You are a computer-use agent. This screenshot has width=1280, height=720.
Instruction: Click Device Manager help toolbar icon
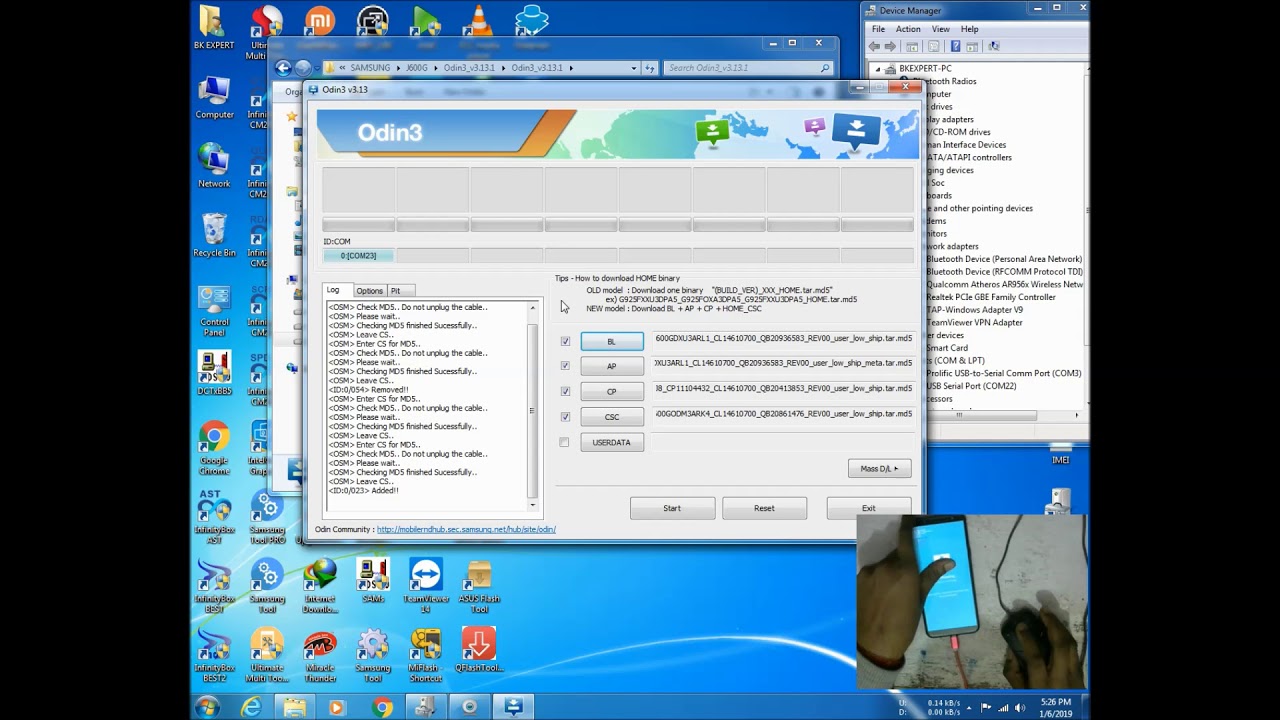[956, 46]
